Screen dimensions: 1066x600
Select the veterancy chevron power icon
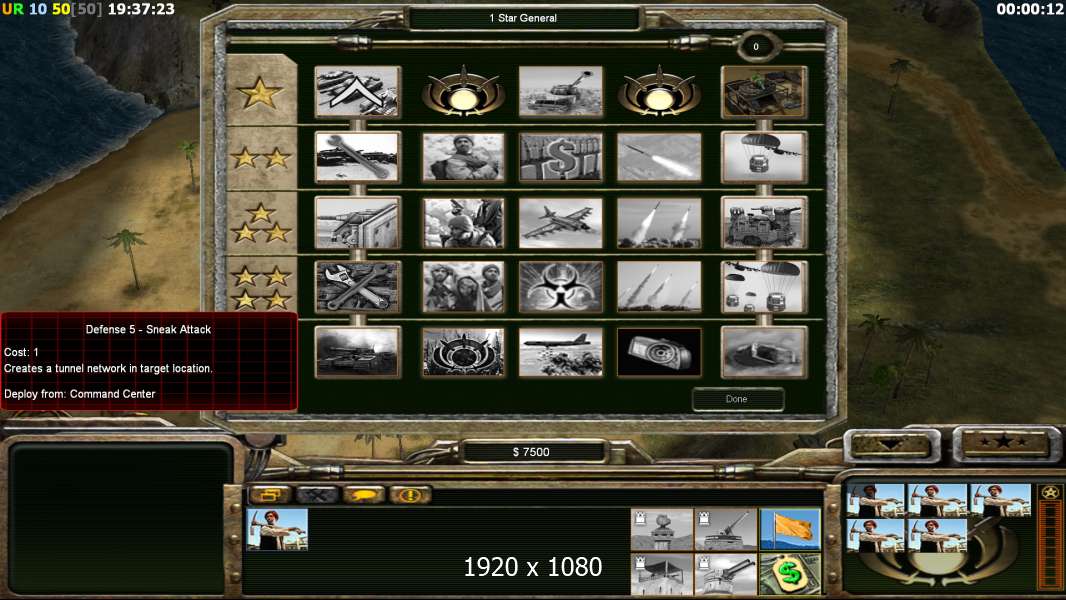coord(358,92)
